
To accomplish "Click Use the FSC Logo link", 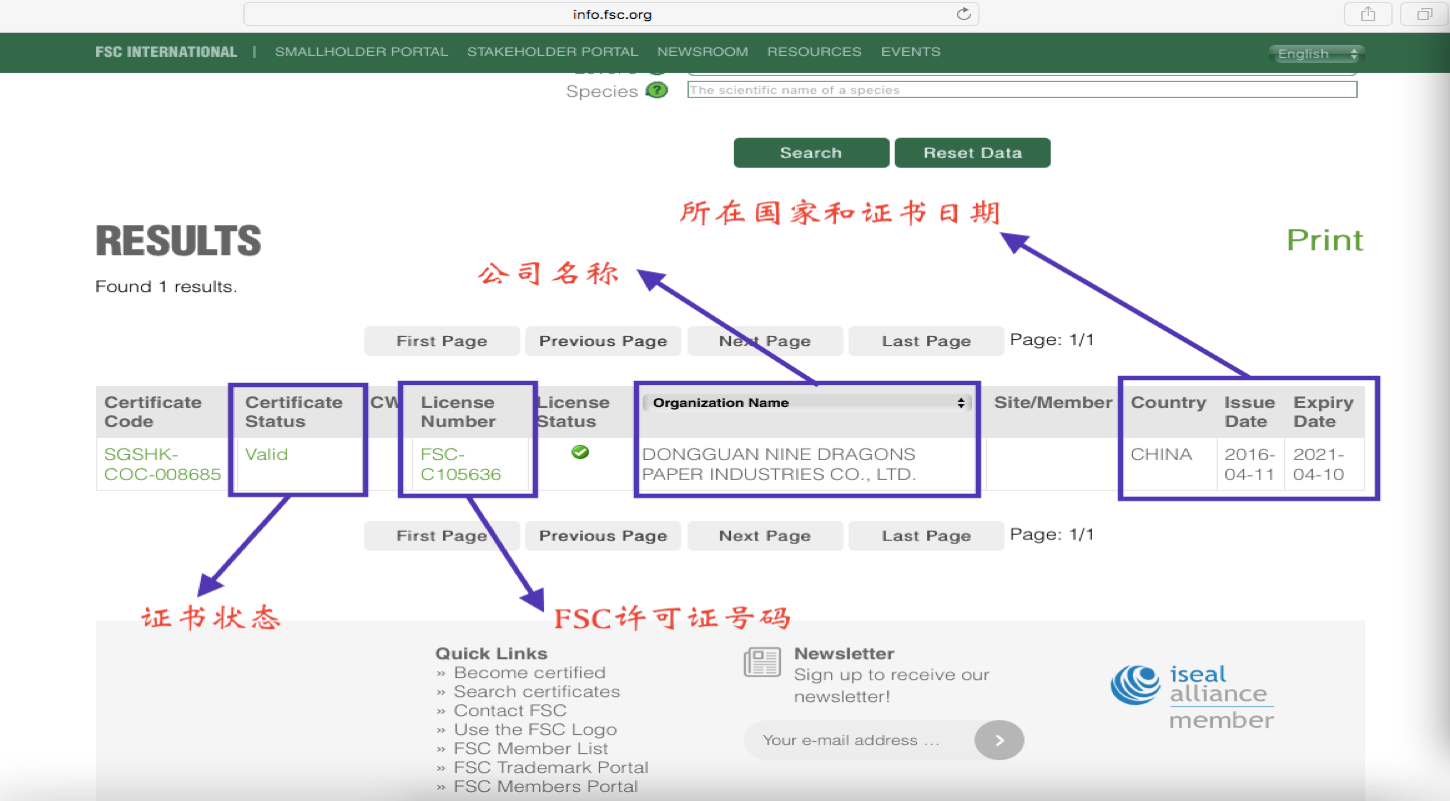I will (x=535, y=730).
